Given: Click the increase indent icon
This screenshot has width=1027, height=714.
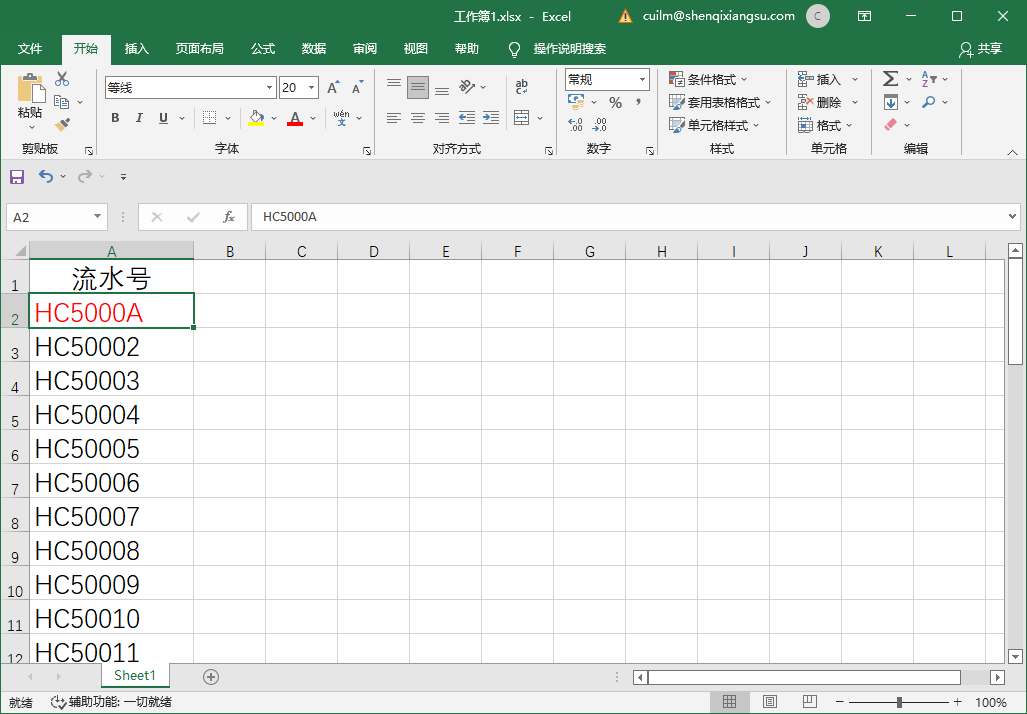Looking at the screenshot, I should (x=491, y=118).
